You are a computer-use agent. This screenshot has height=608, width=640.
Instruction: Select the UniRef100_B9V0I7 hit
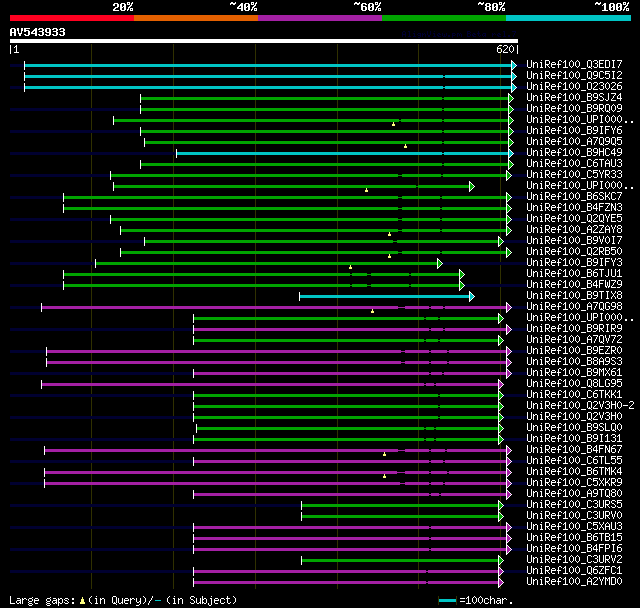(x=574, y=241)
